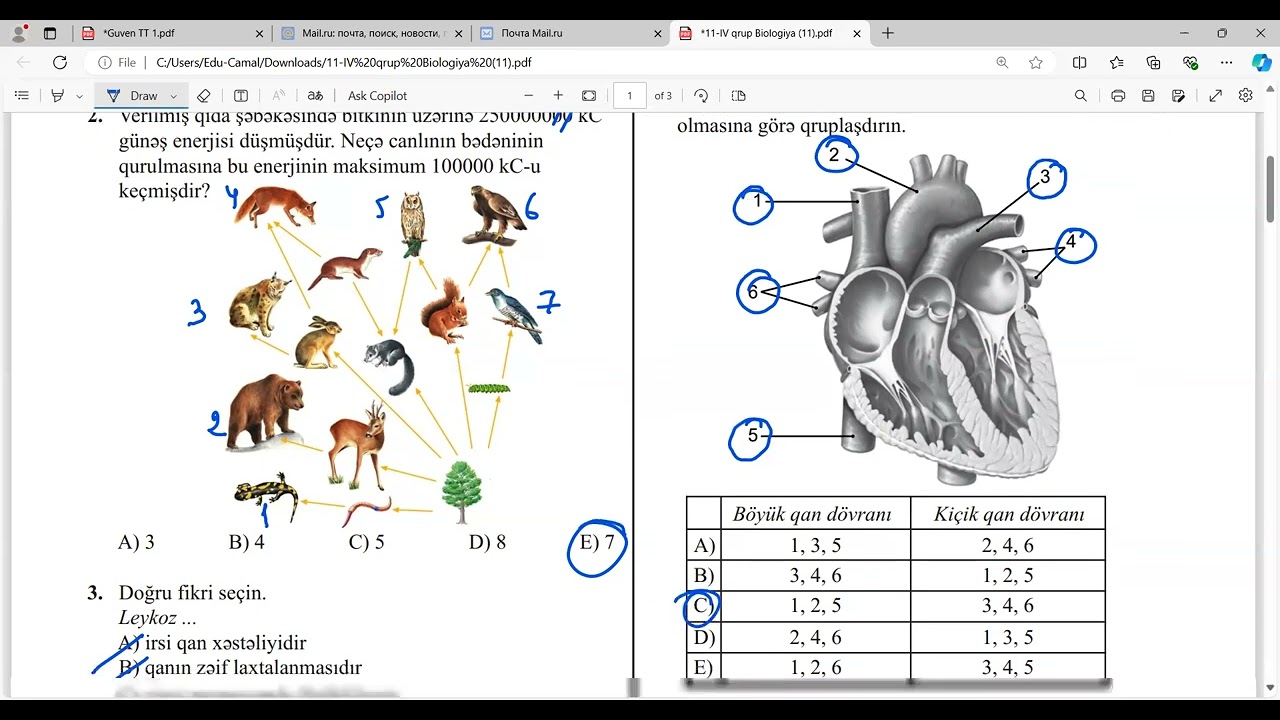The image size is (1280, 720).
Task: Select the Highlight tool
Action: pos(57,96)
